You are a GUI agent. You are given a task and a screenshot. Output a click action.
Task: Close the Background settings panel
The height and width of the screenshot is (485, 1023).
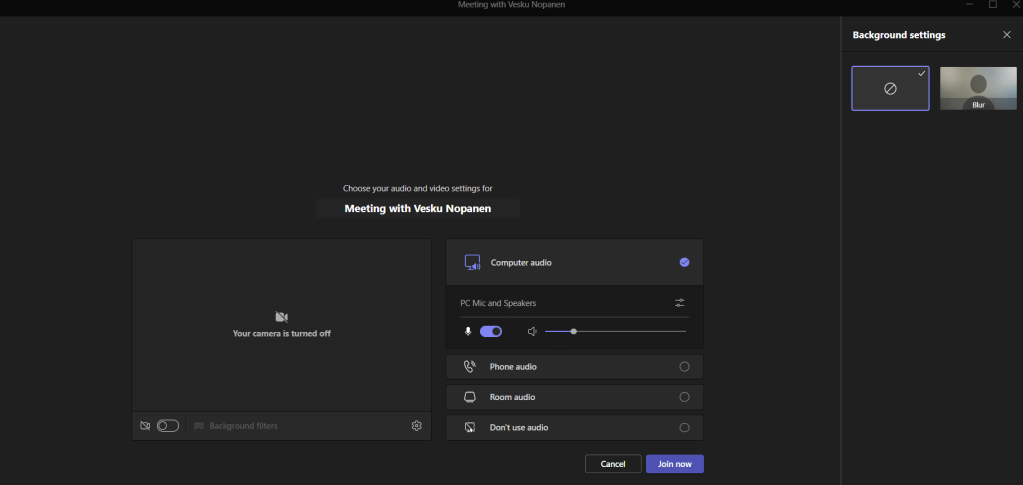1006,35
